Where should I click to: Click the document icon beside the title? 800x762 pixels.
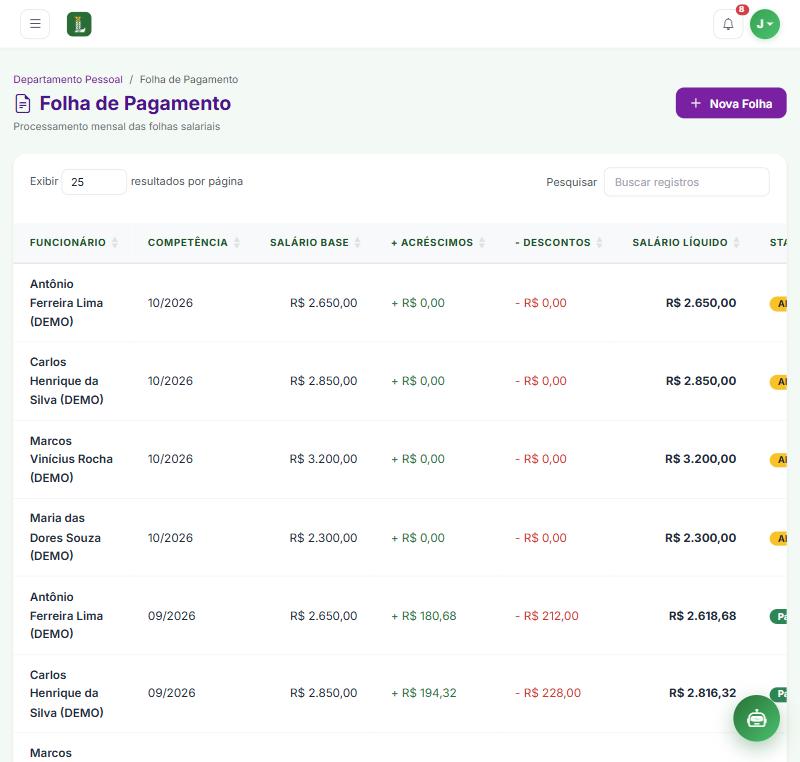[23, 104]
